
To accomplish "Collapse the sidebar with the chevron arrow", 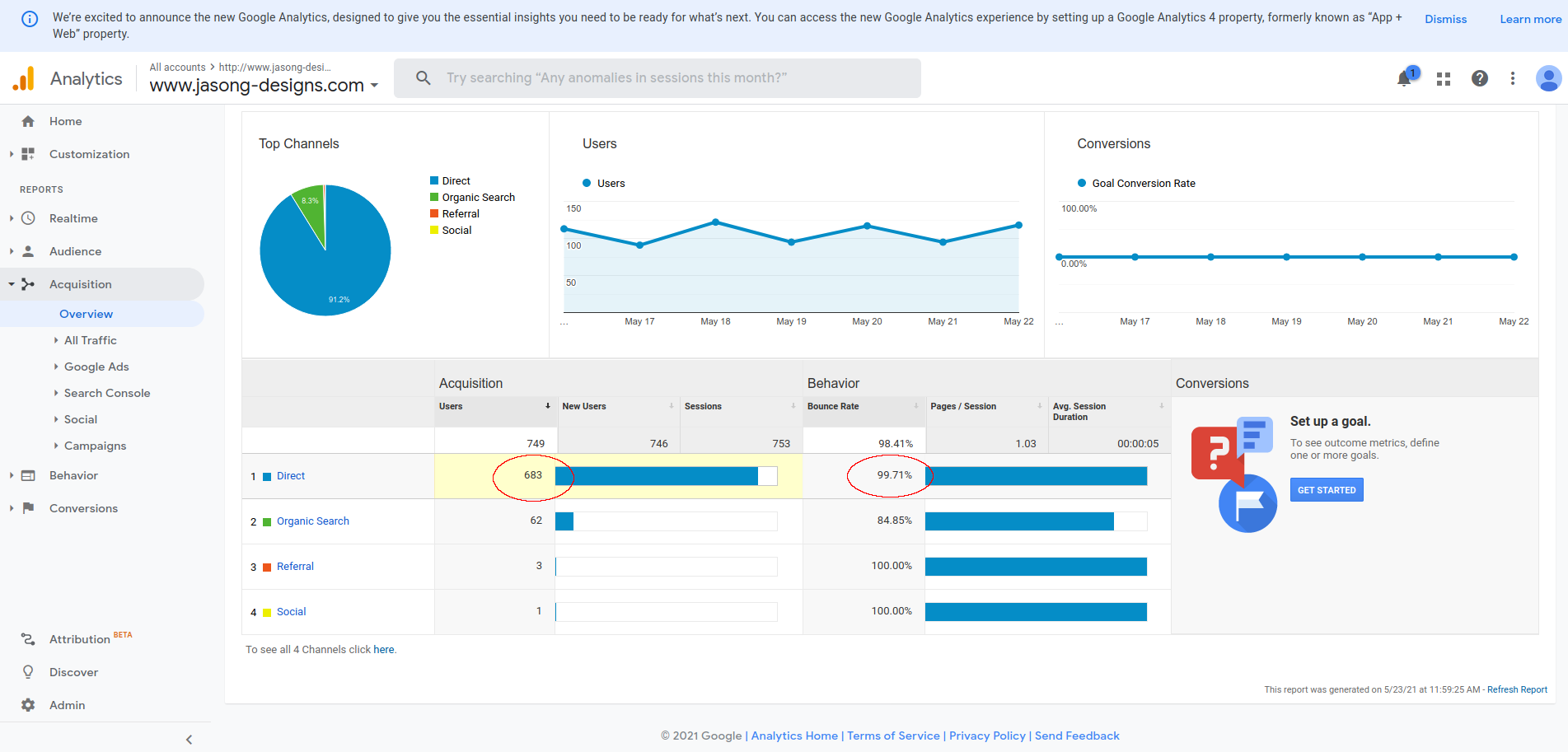I will (189, 740).
